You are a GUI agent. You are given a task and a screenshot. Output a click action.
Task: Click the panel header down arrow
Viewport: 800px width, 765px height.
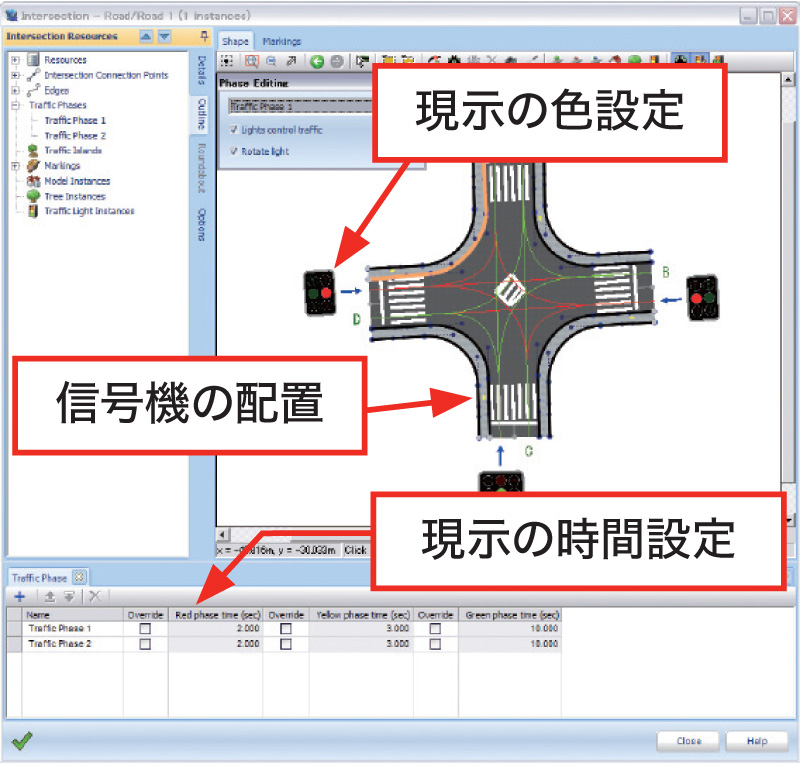point(164,36)
